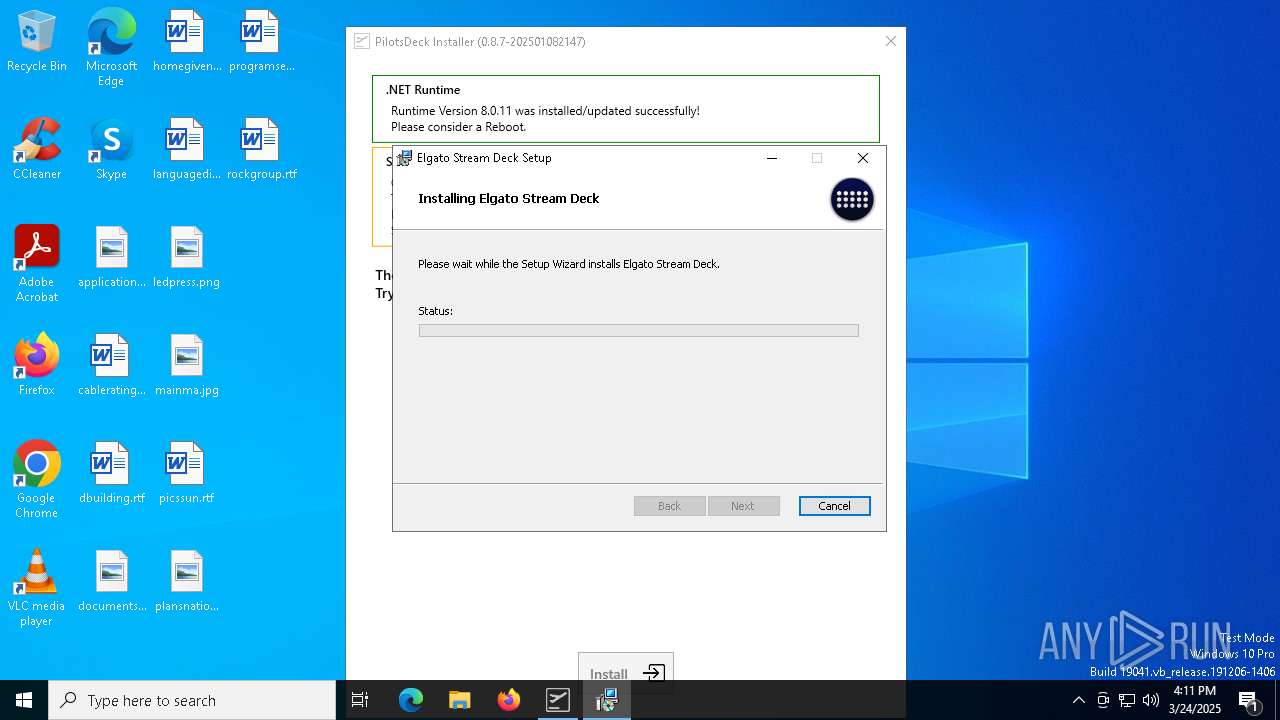Image resolution: width=1280 pixels, height=720 pixels.
Task: Open Task View on the taskbar
Action: coord(360,700)
